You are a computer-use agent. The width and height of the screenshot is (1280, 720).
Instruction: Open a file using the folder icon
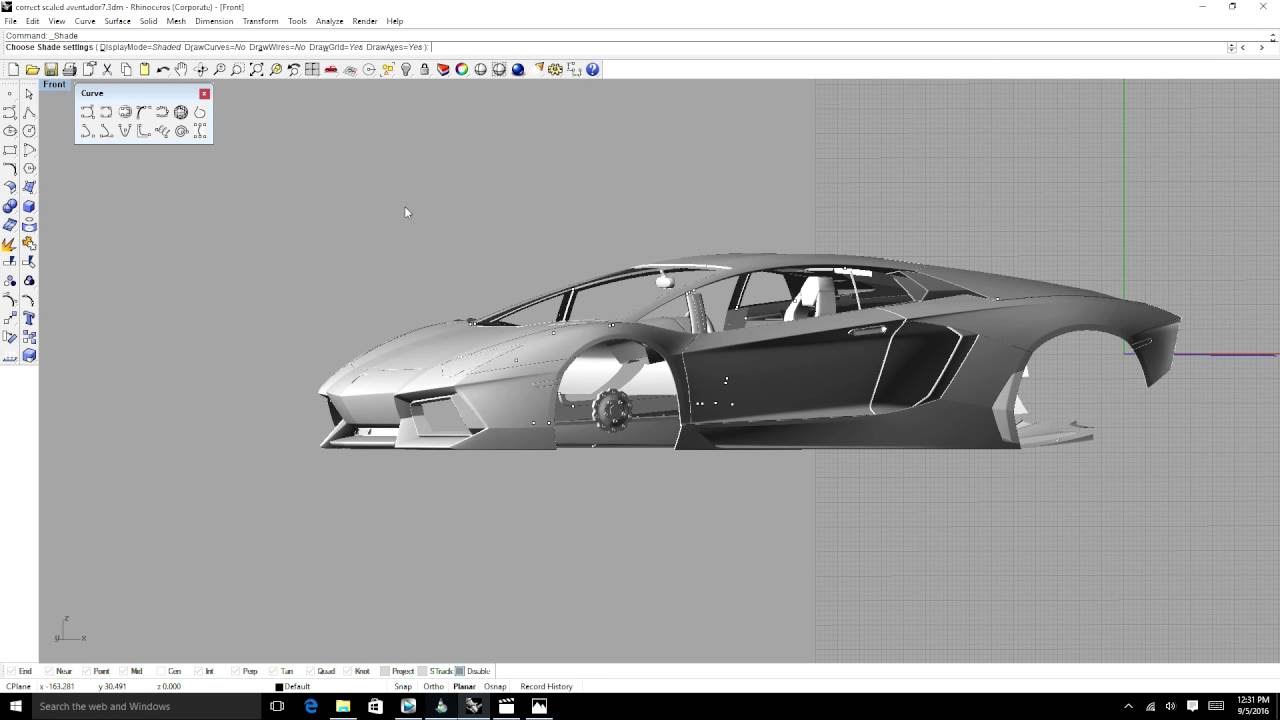tap(32, 69)
